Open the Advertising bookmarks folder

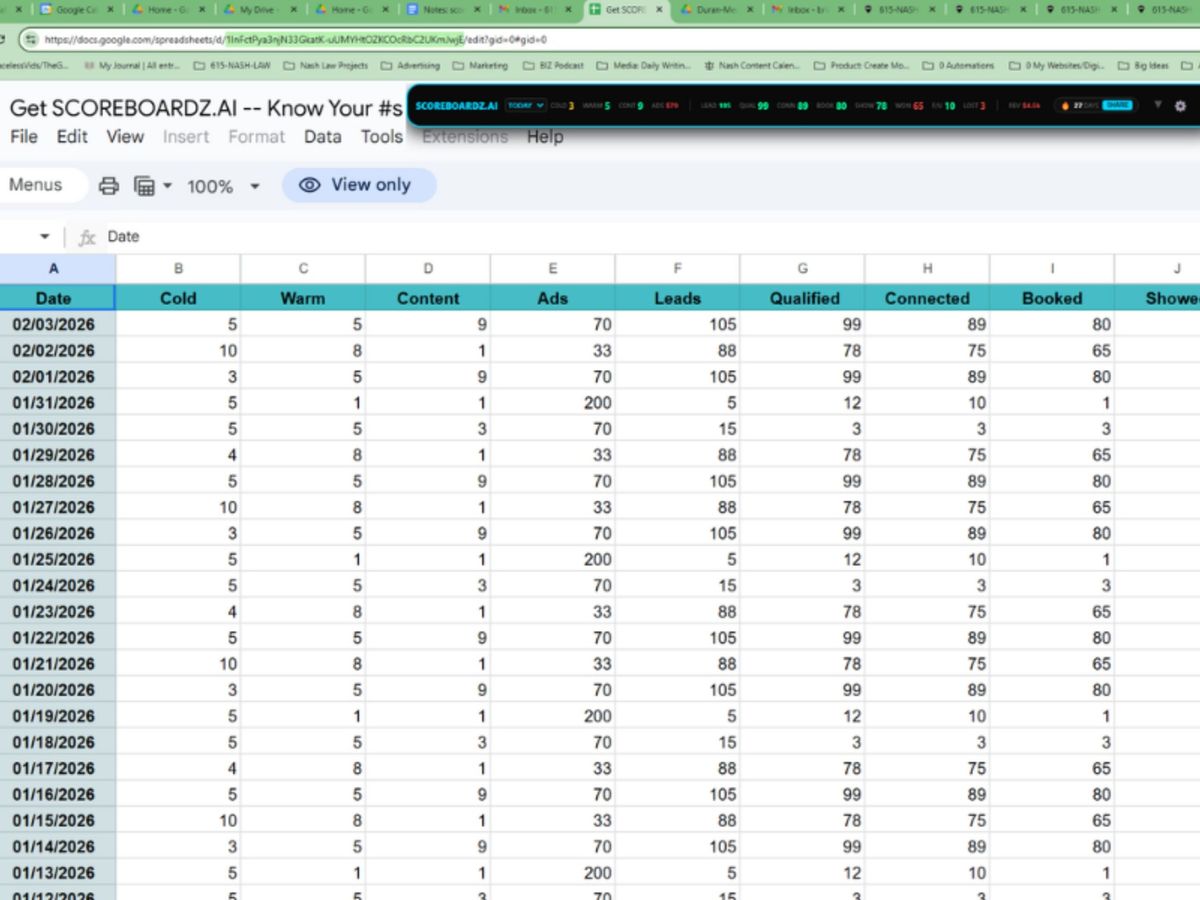[x=410, y=66]
